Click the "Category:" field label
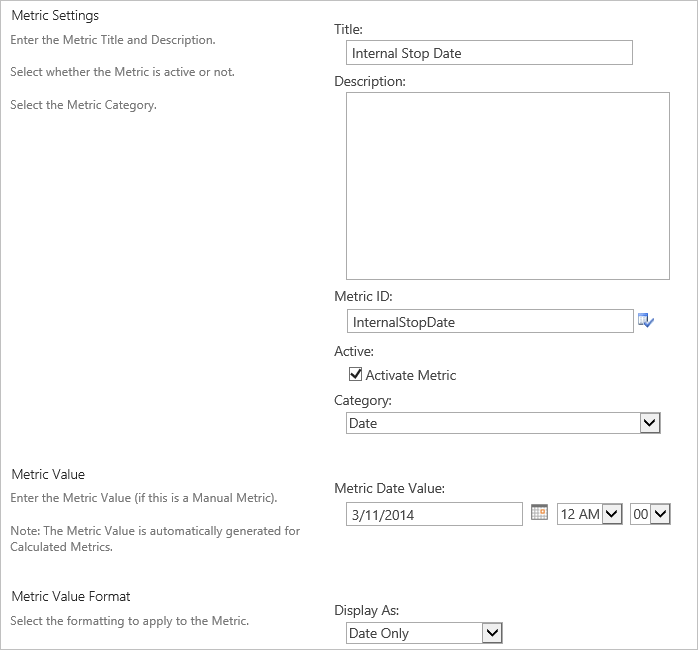Screen dimensions: 698x650 point(363,400)
